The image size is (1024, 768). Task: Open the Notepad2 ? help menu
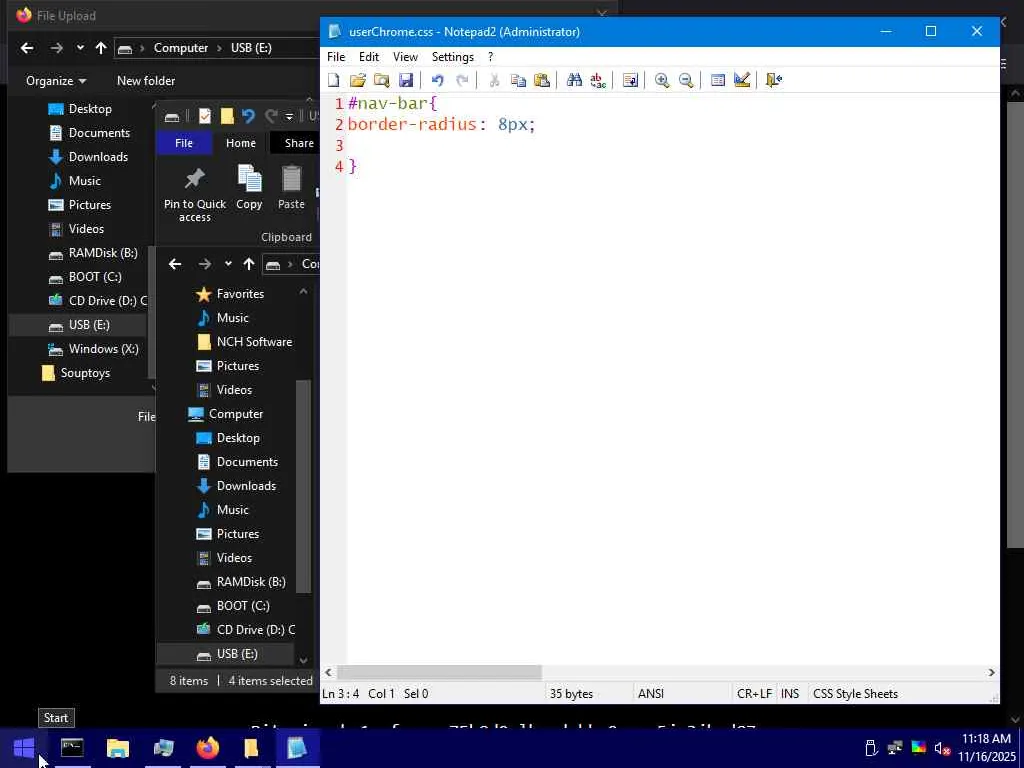(490, 57)
